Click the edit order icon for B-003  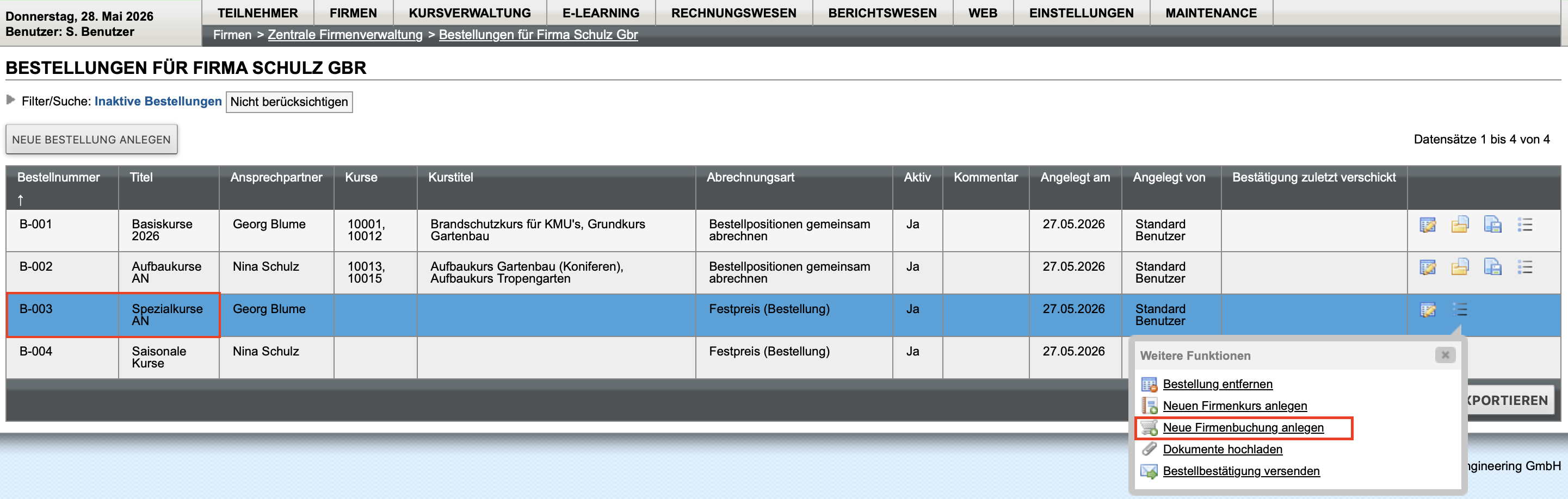click(1428, 310)
